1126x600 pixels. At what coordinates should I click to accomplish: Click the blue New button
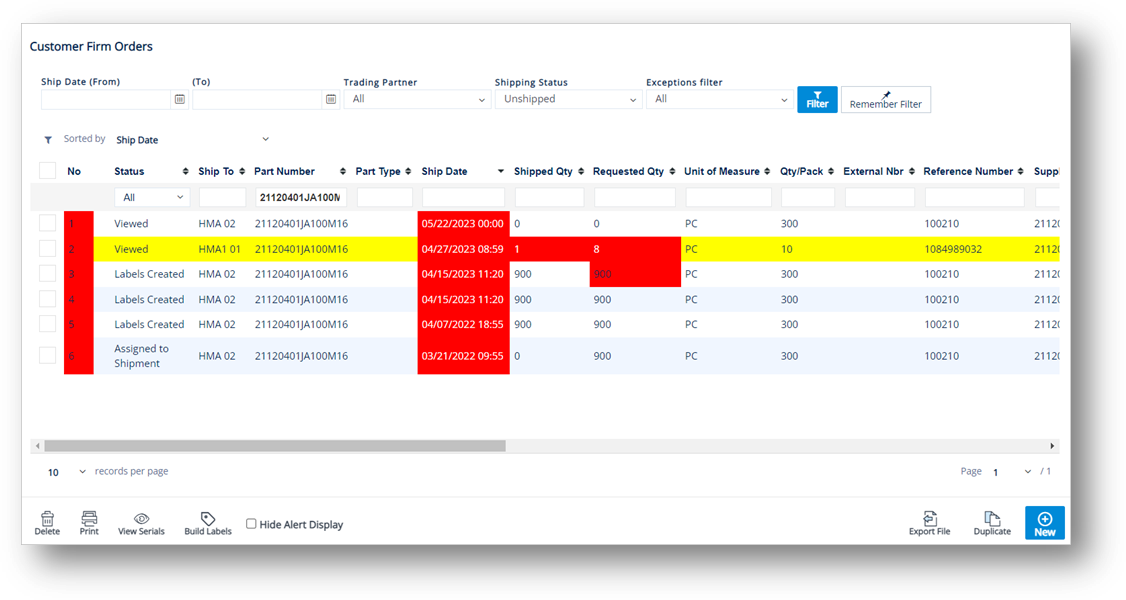[1044, 523]
